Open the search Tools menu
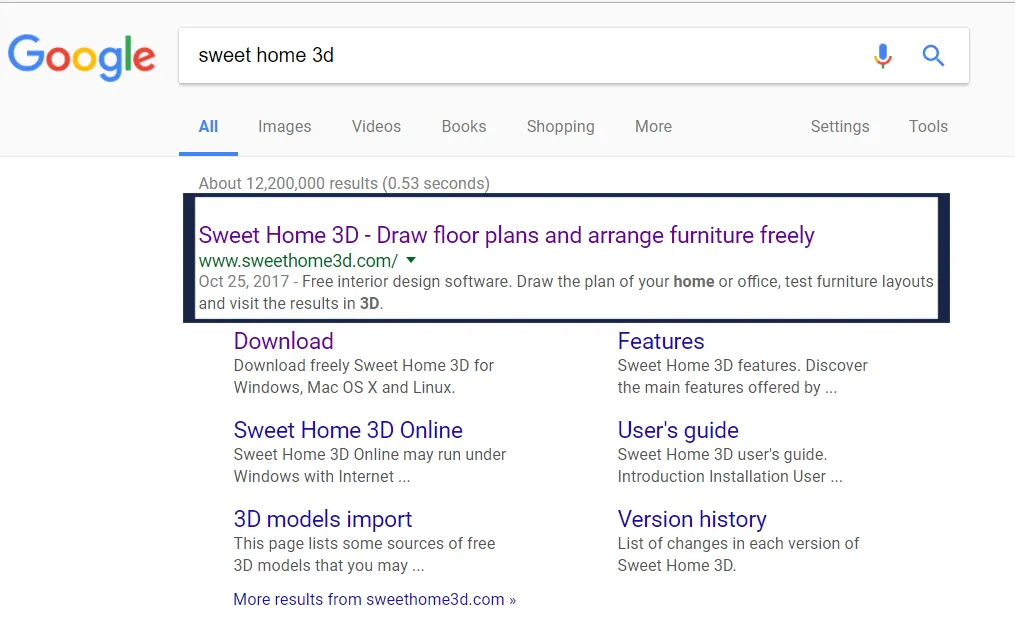 (928, 126)
